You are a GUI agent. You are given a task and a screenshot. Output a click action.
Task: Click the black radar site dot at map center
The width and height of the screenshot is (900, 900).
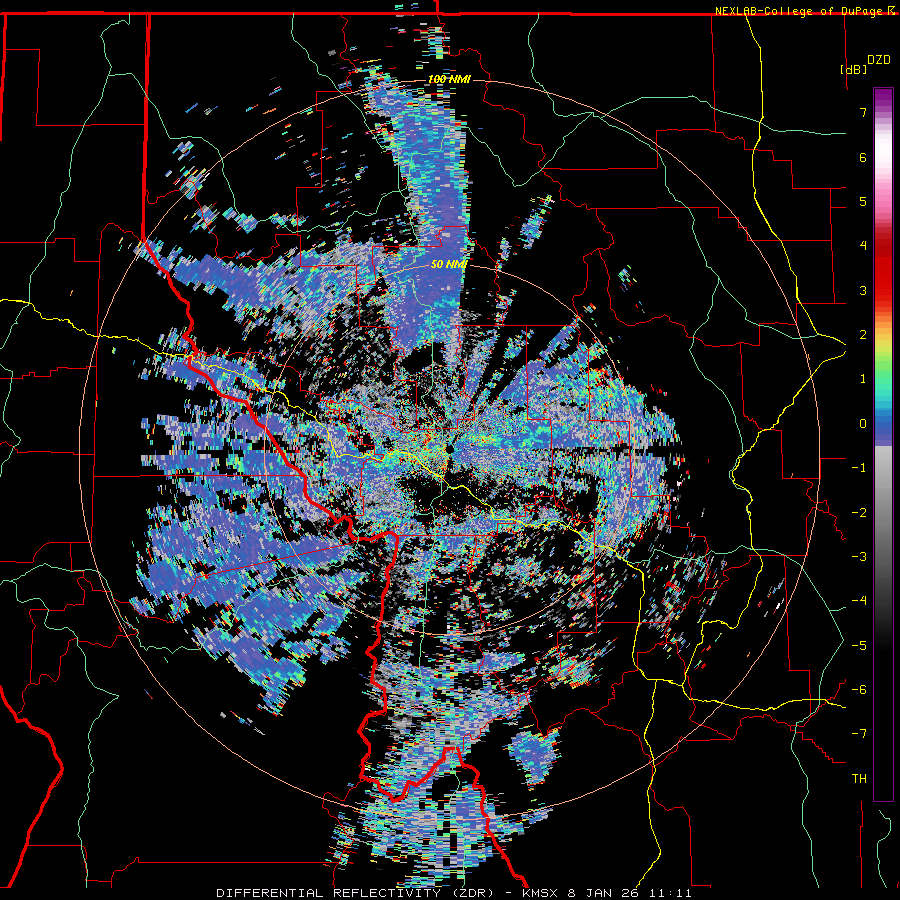coord(450,449)
